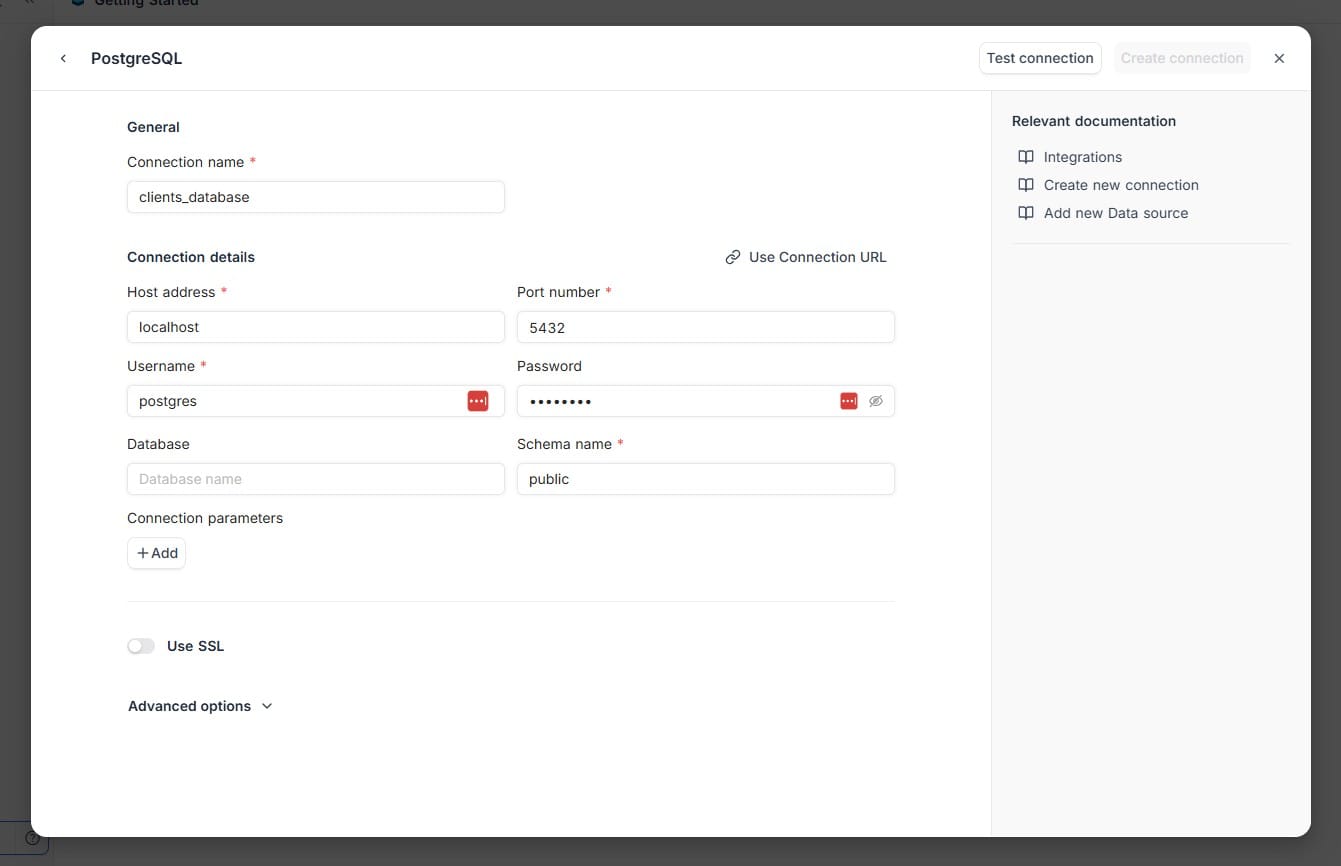Click the Schema name label
The width and height of the screenshot is (1341, 866).
(x=564, y=444)
